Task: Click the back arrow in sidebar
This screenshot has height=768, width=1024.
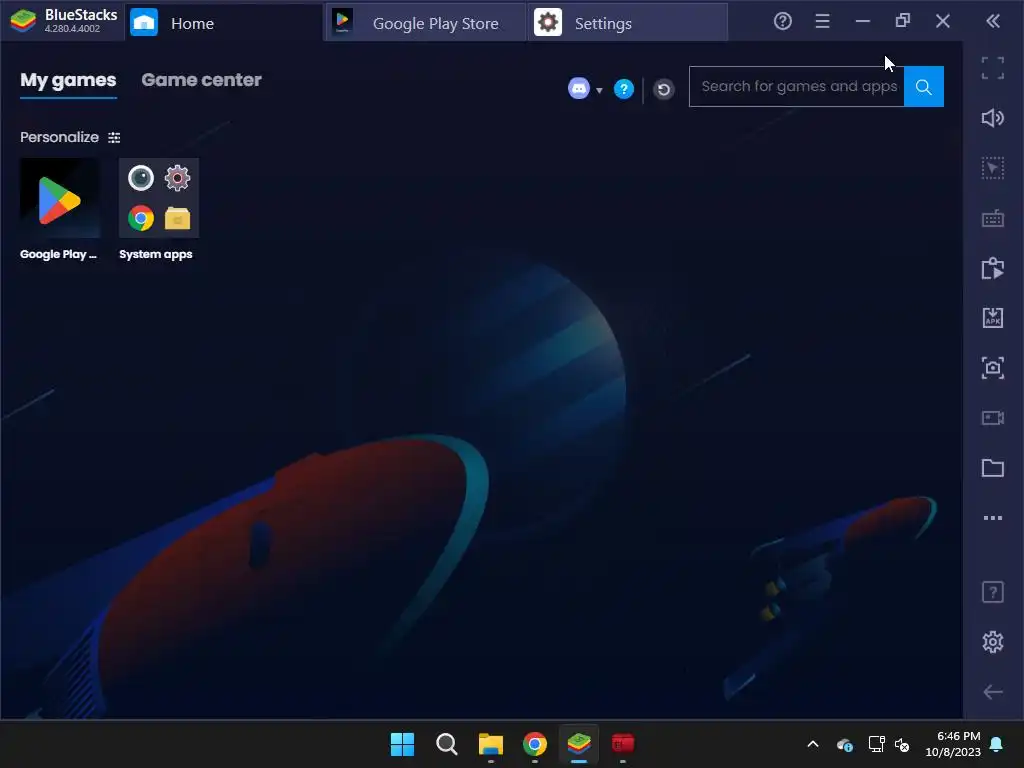Action: click(x=993, y=692)
